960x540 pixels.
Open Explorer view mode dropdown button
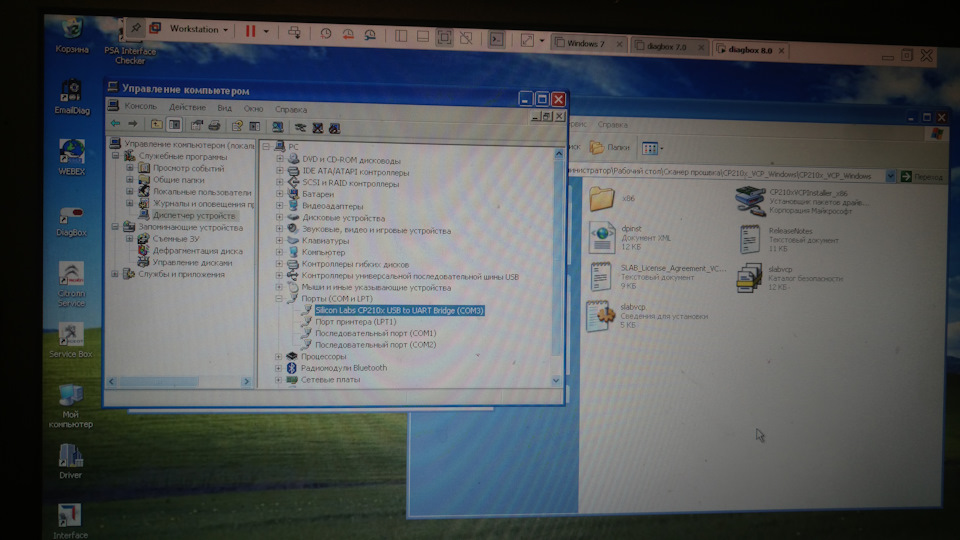(653, 148)
